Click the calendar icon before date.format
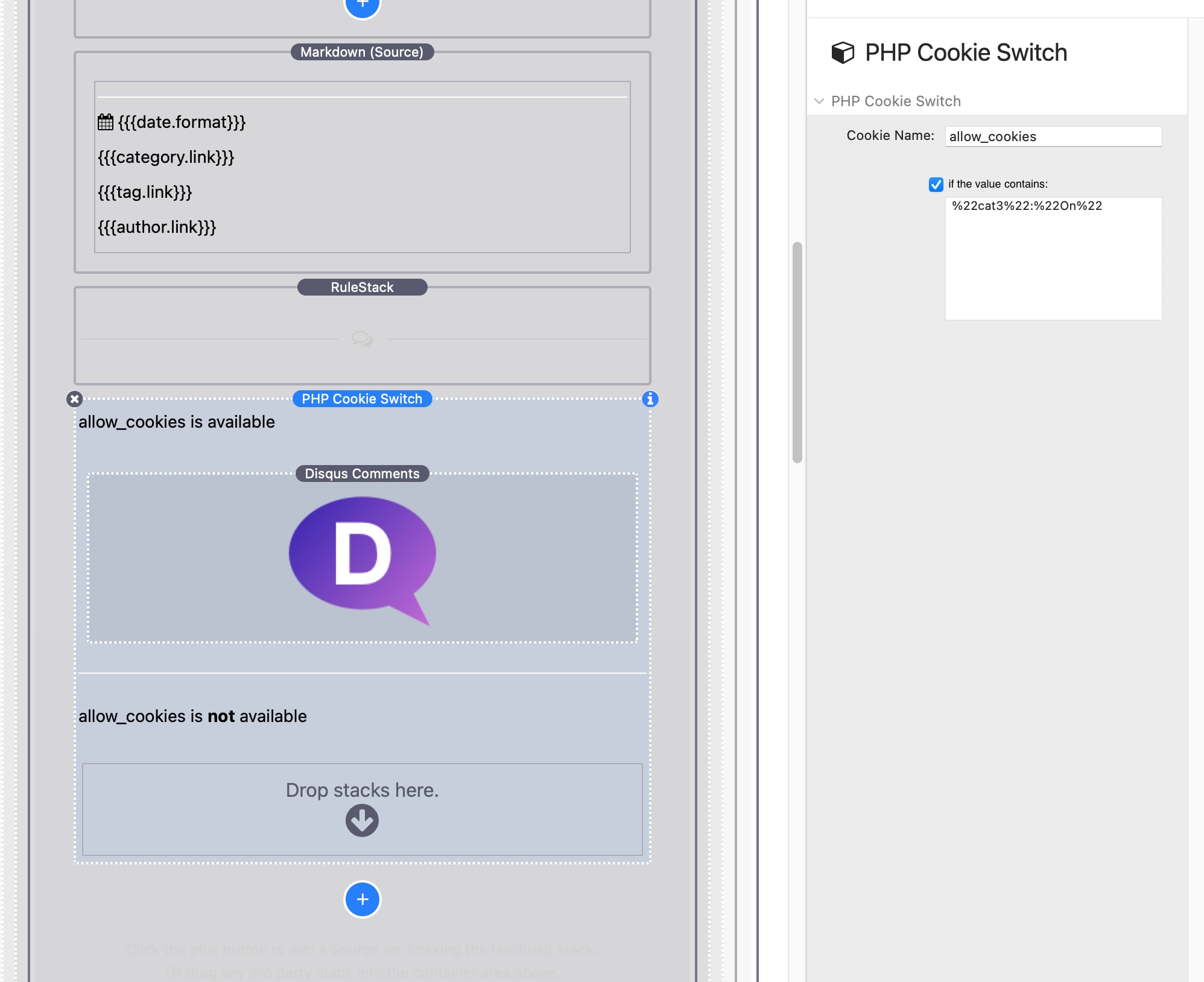Image resolution: width=1204 pixels, height=982 pixels. coord(106,122)
